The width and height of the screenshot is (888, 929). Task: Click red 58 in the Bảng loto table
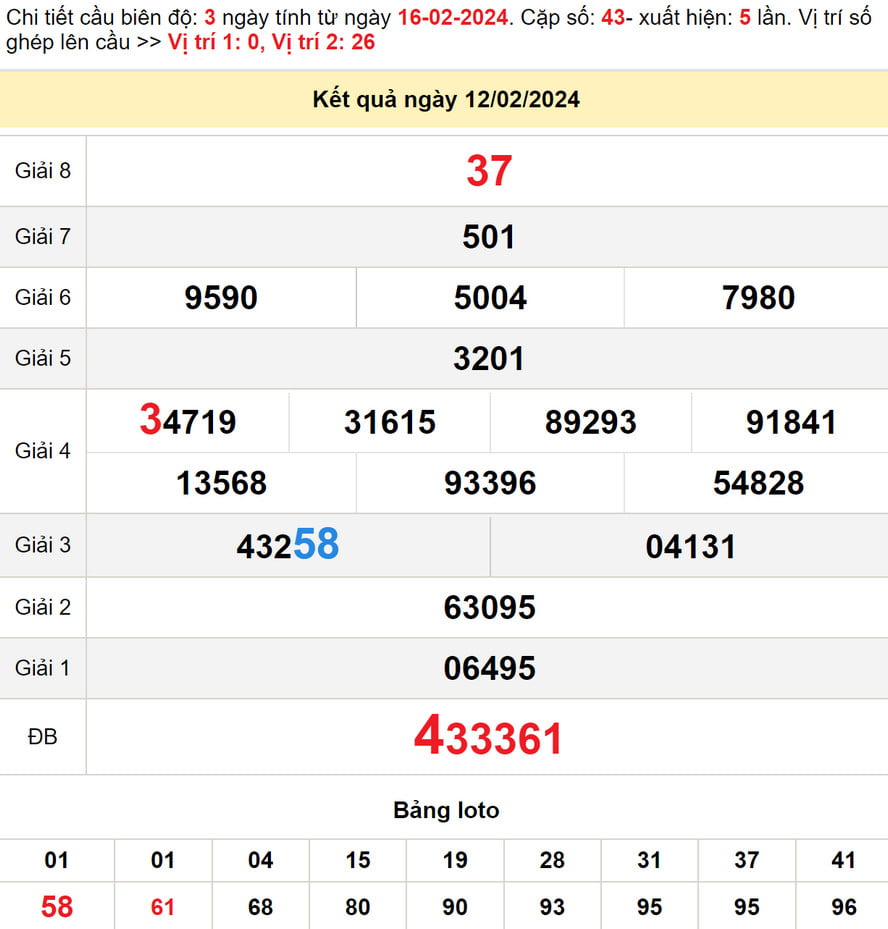(x=57, y=907)
